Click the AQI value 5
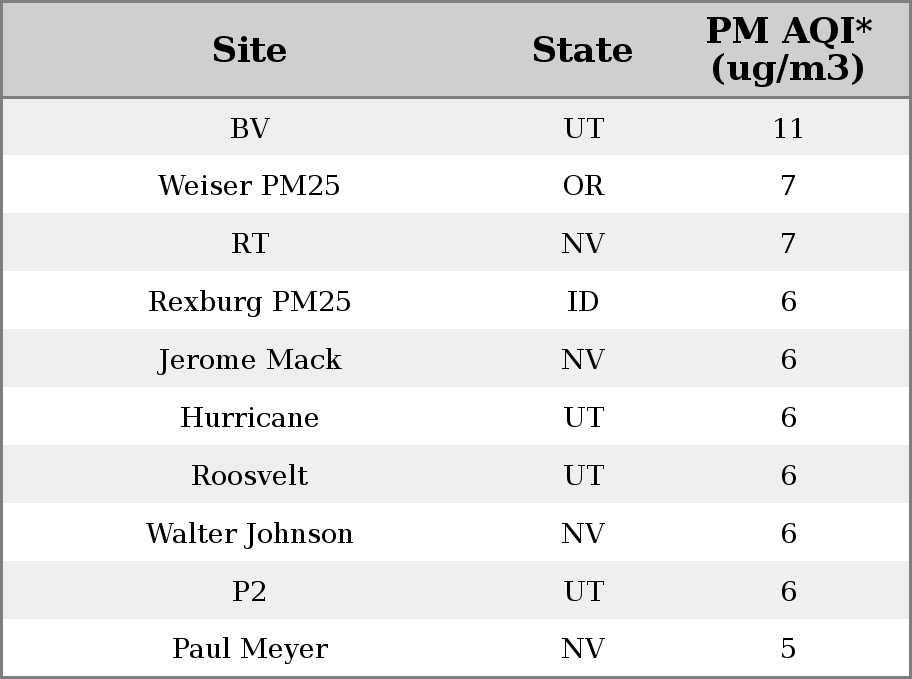Image resolution: width=912 pixels, height=679 pixels. click(789, 649)
